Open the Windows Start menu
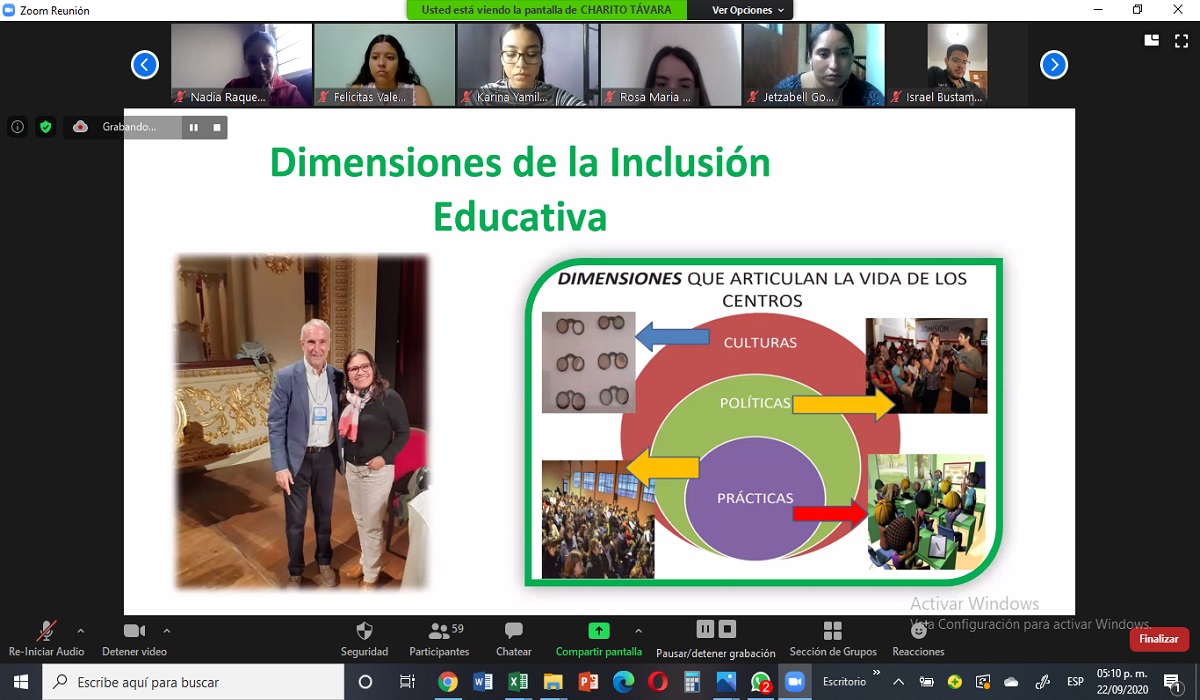 pos(21,682)
